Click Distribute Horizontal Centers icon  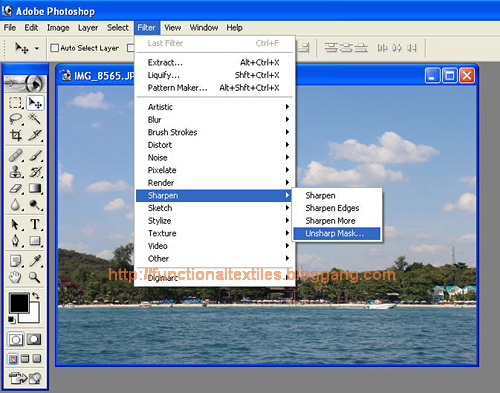[x=397, y=48]
